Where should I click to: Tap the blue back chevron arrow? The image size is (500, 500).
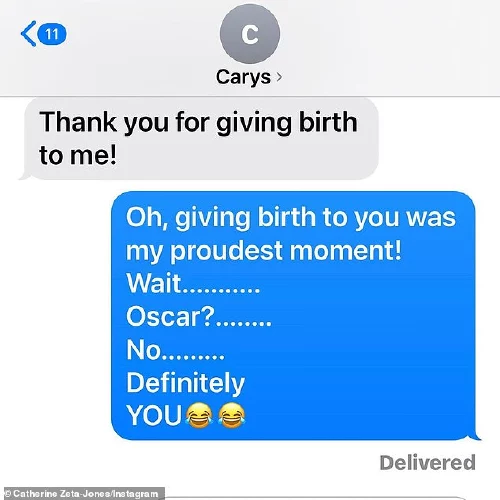click(28, 33)
